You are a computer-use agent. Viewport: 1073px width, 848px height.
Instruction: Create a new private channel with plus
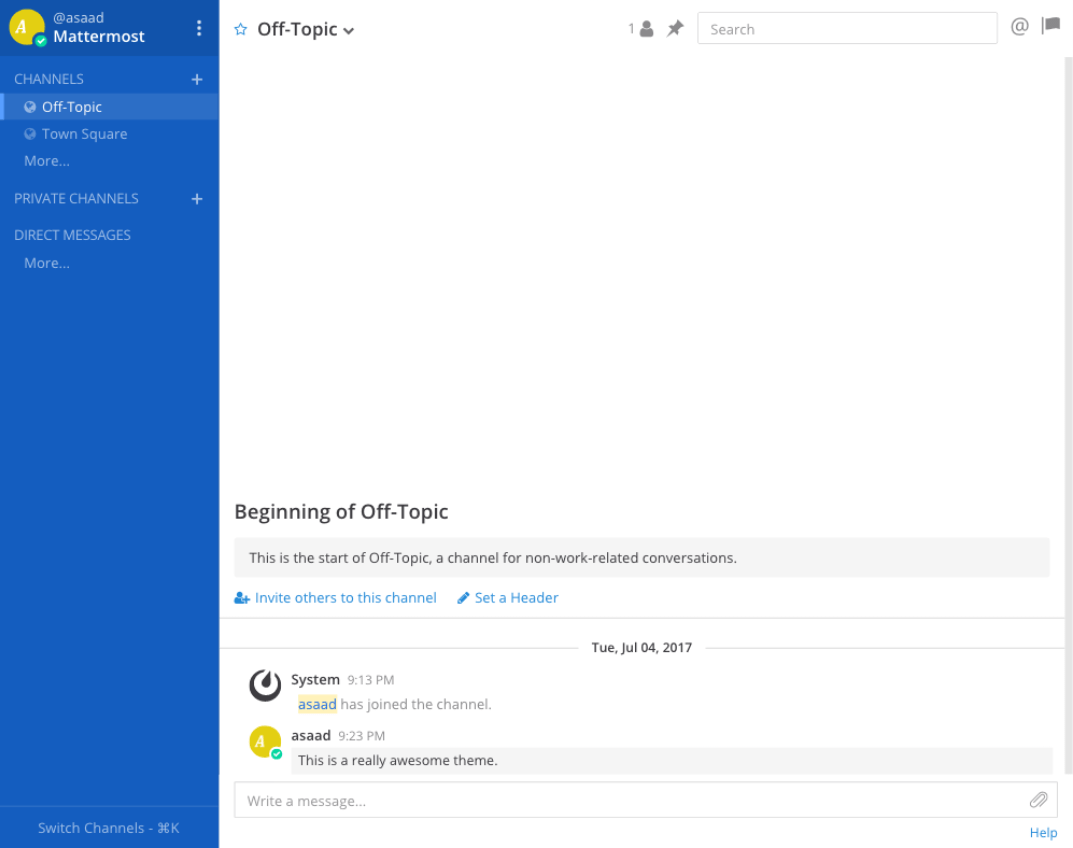click(197, 199)
